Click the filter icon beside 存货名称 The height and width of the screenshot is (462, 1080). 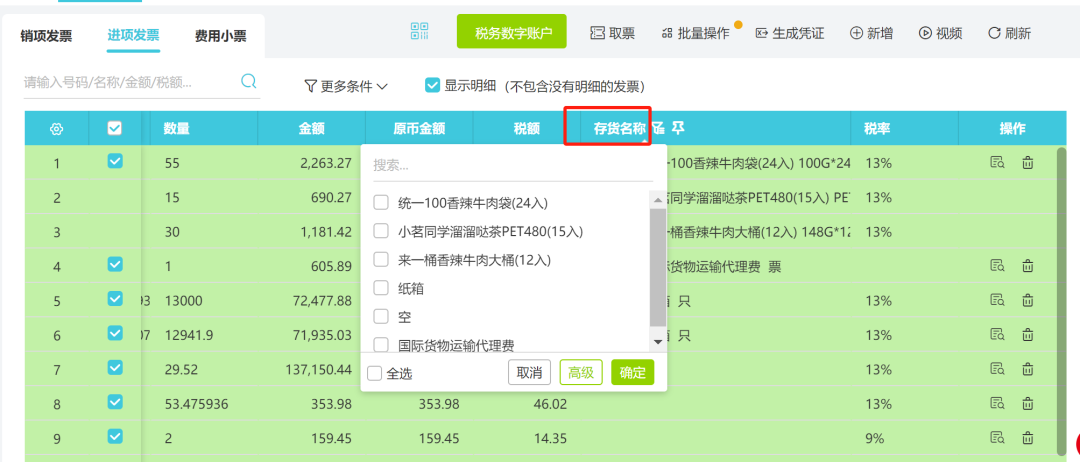(658, 128)
